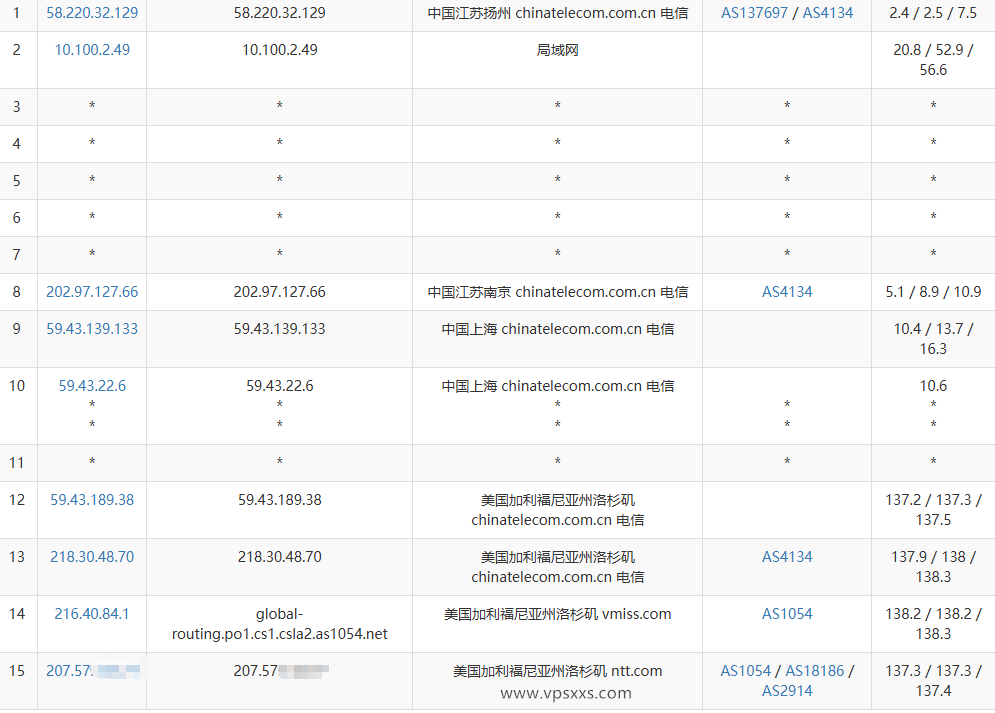This screenshot has width=995, height=713.
Task: Select hostname cell 58.220.32.129
Action: tap(279, 13)
